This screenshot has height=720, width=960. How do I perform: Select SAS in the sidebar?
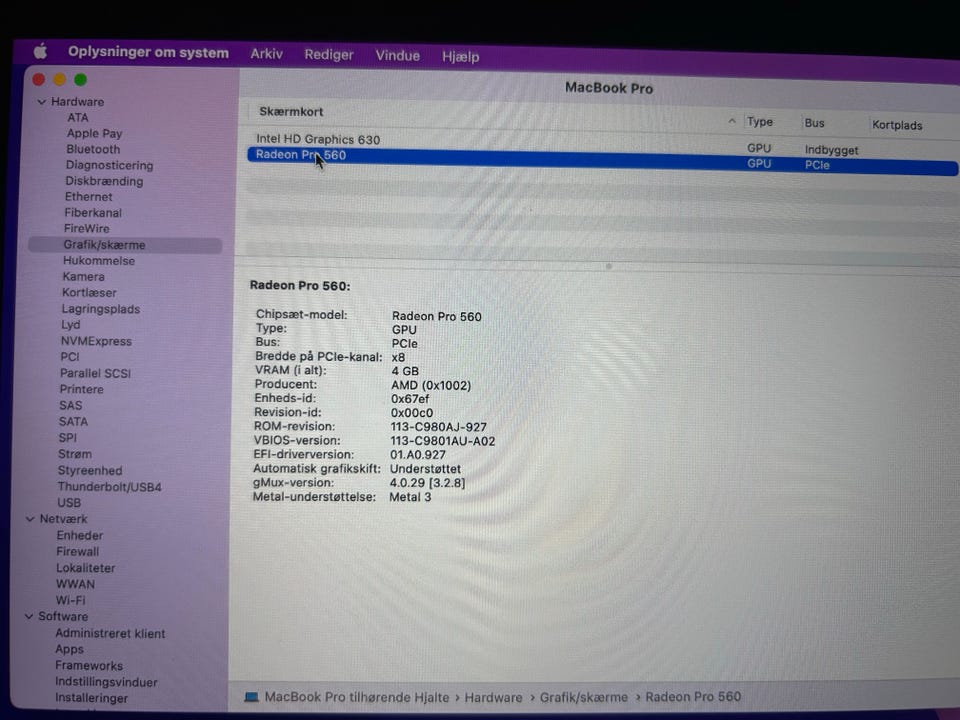(x=70, y=405)
